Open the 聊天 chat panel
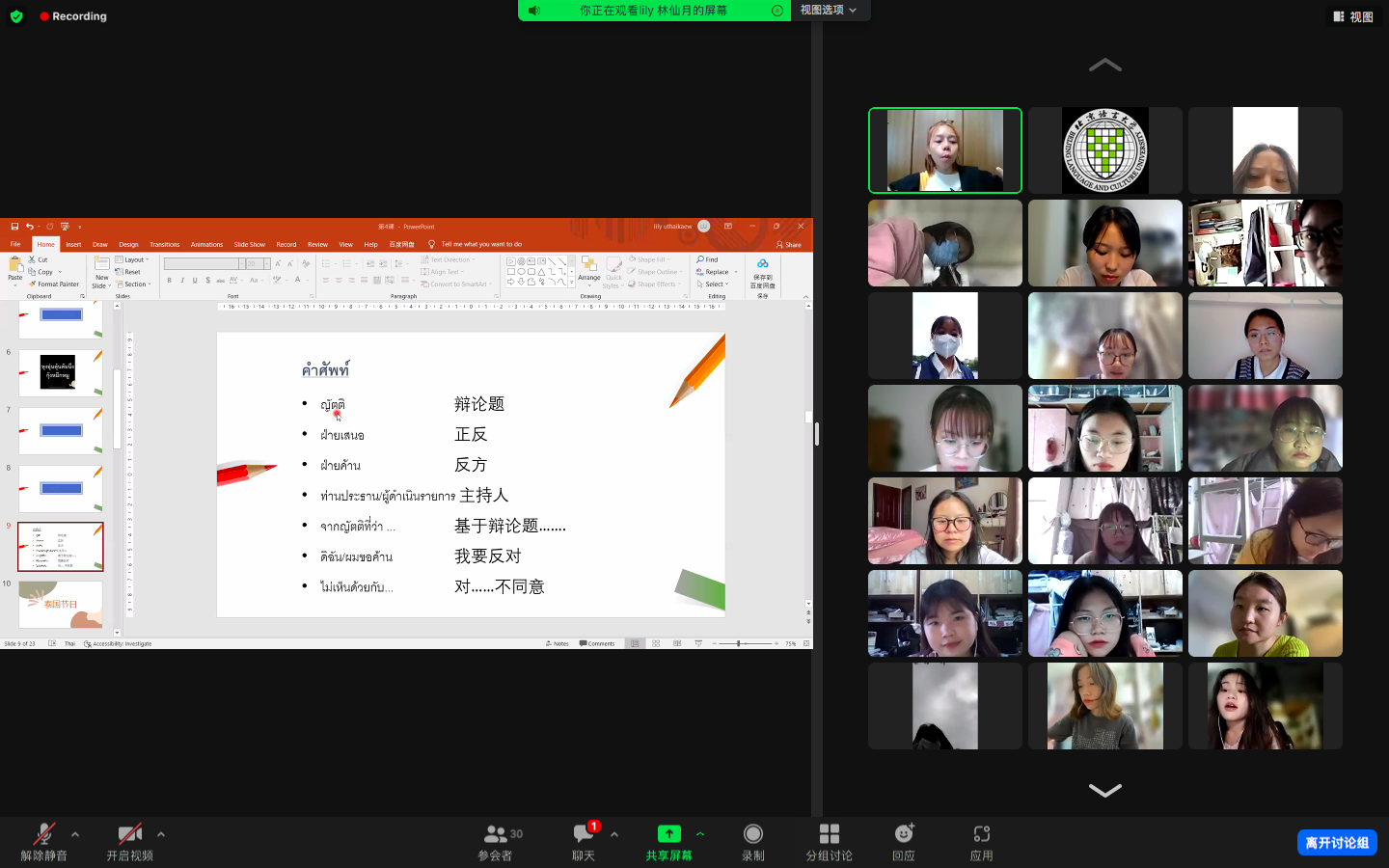 pos(584,841)
